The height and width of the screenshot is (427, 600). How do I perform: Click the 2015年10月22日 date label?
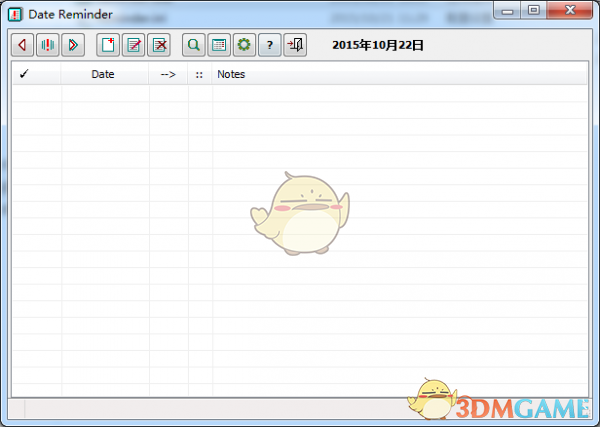pos(378,45)
